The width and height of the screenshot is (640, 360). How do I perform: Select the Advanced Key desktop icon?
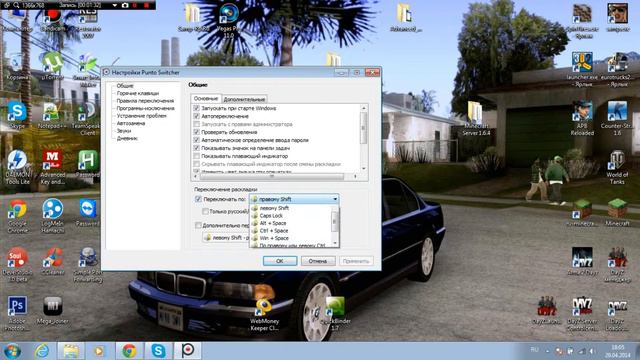[x=53, y=167]
